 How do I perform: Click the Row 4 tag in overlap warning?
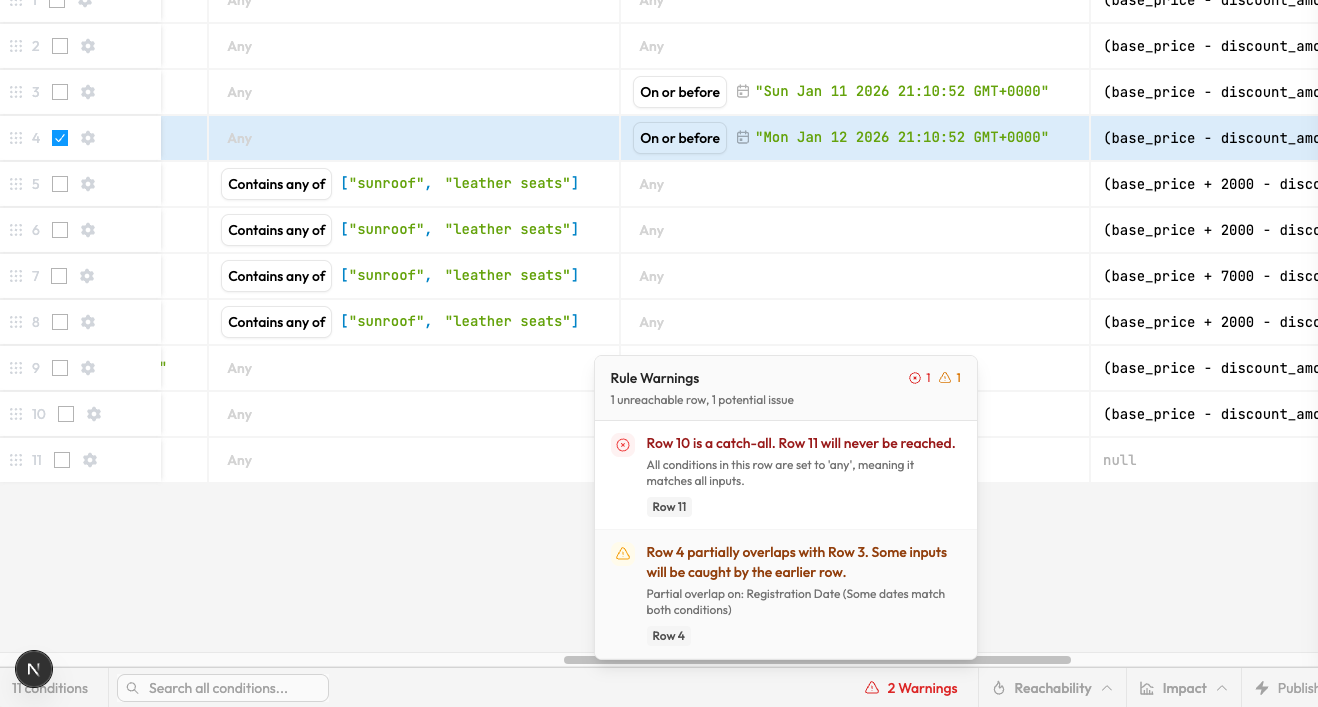pyautogui.click(x=669, y=636)
